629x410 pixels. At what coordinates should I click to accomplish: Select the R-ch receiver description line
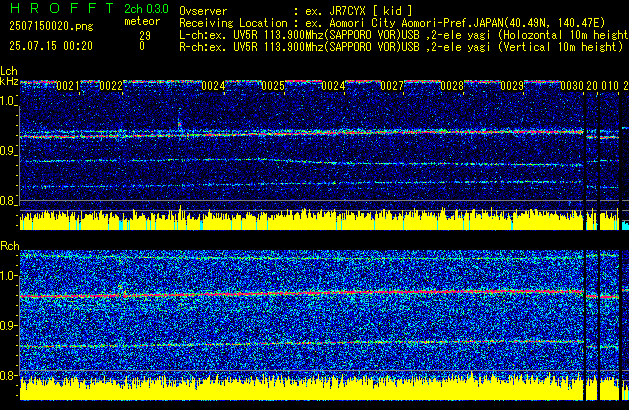[x=401, y=47]
